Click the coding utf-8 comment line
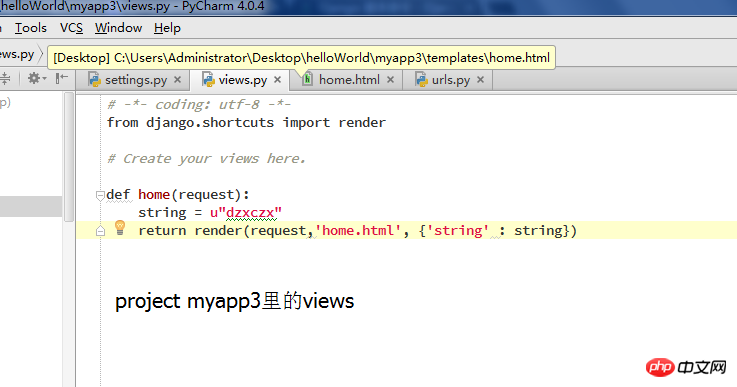This screenshot has height=387, width=737. tap(199, 104)
